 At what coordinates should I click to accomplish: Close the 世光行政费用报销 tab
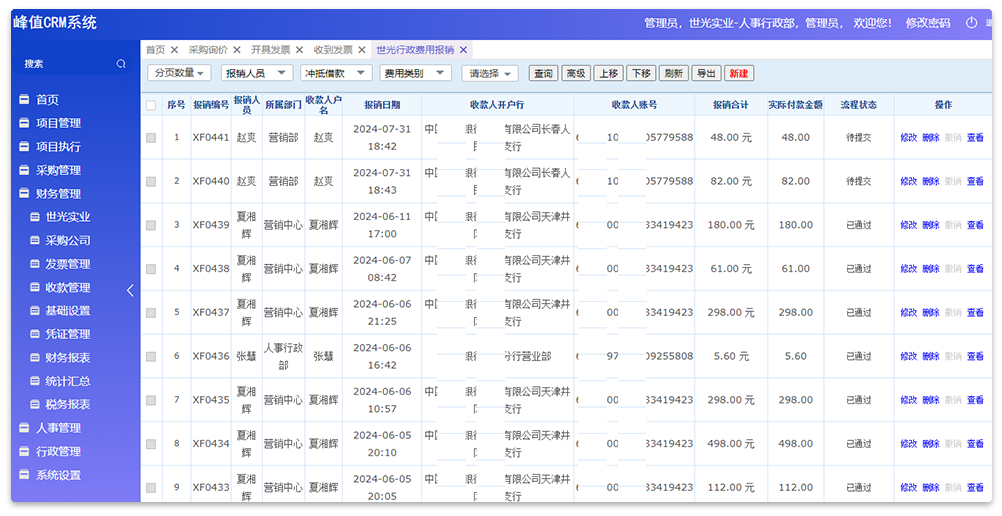(x=463, y=50)
